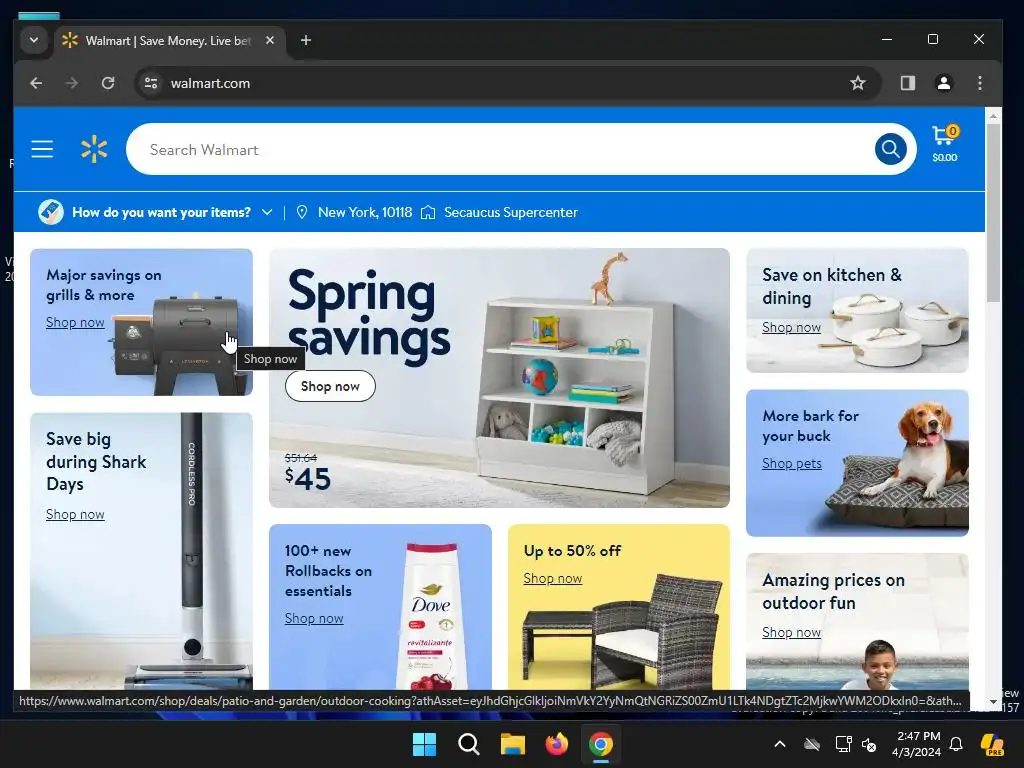This screenshot has width=1024, height=768.
Task: Click the Shark cordless vacuum image
Action: tap(190, 552)
